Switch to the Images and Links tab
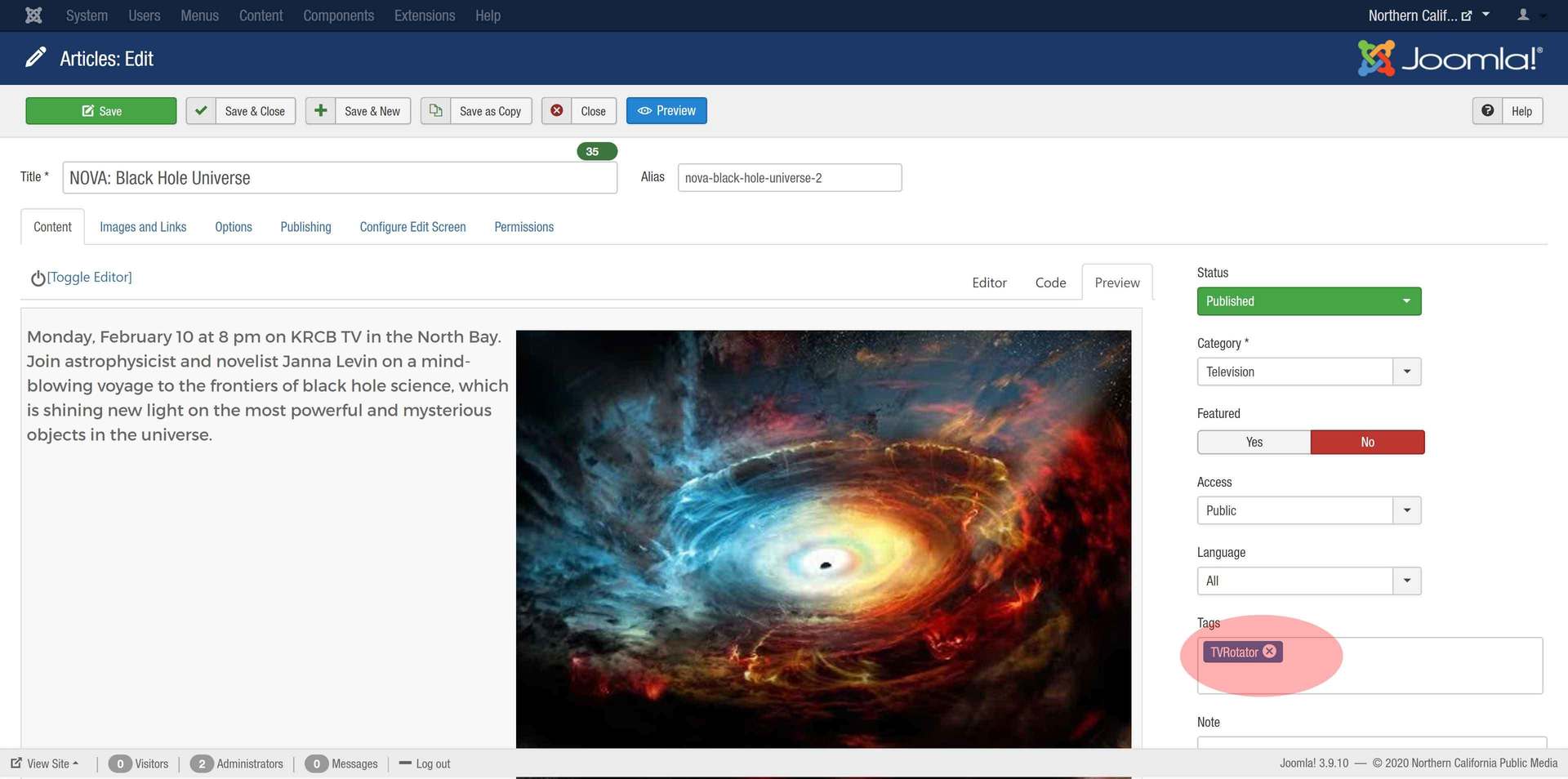 point(143,227)
